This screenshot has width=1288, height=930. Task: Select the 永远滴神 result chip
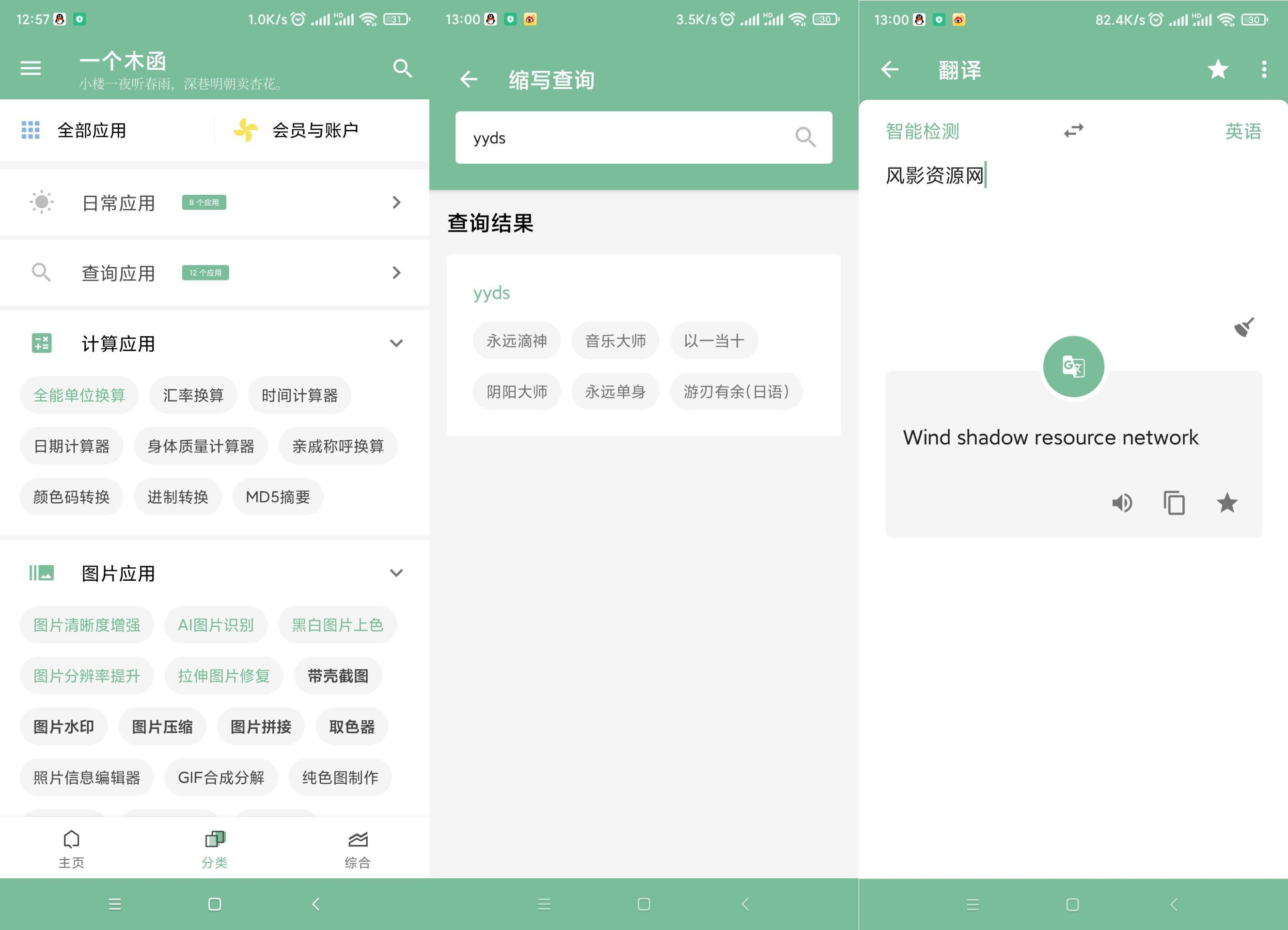point(517,341)
